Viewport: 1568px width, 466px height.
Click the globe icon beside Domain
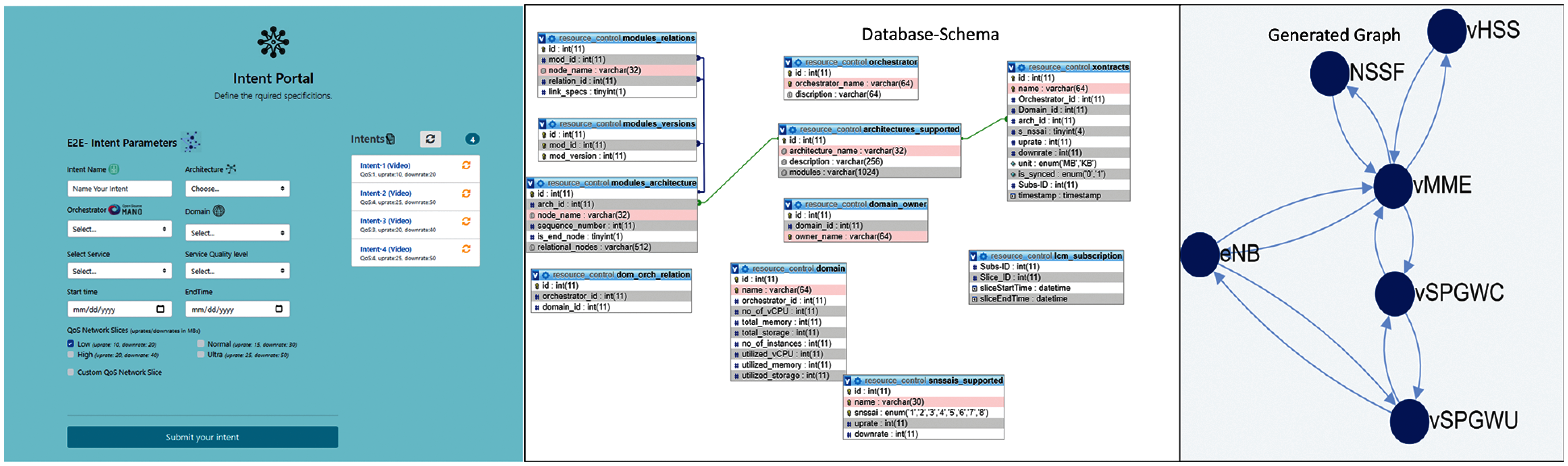219,211
